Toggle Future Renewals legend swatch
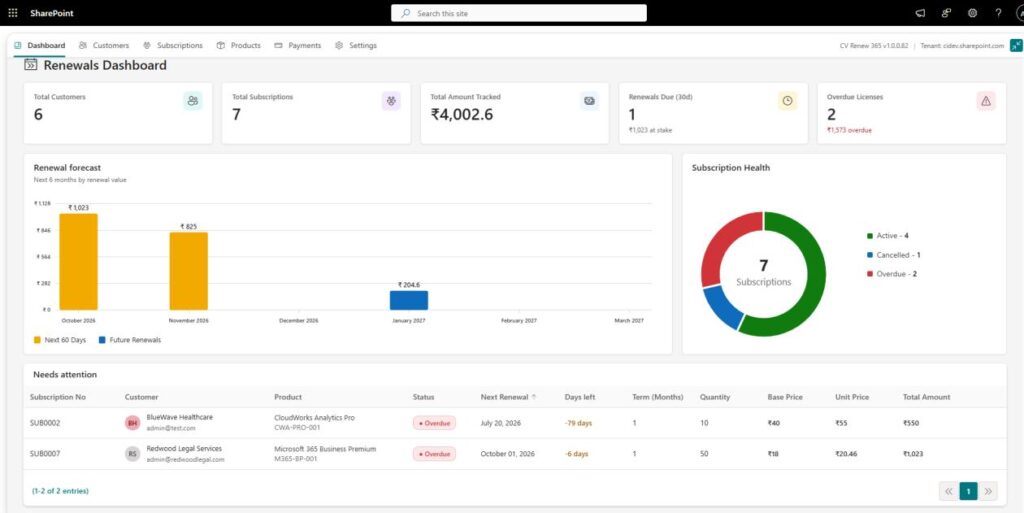This screenshot has height=513, width=1024. tap(102, 340)
